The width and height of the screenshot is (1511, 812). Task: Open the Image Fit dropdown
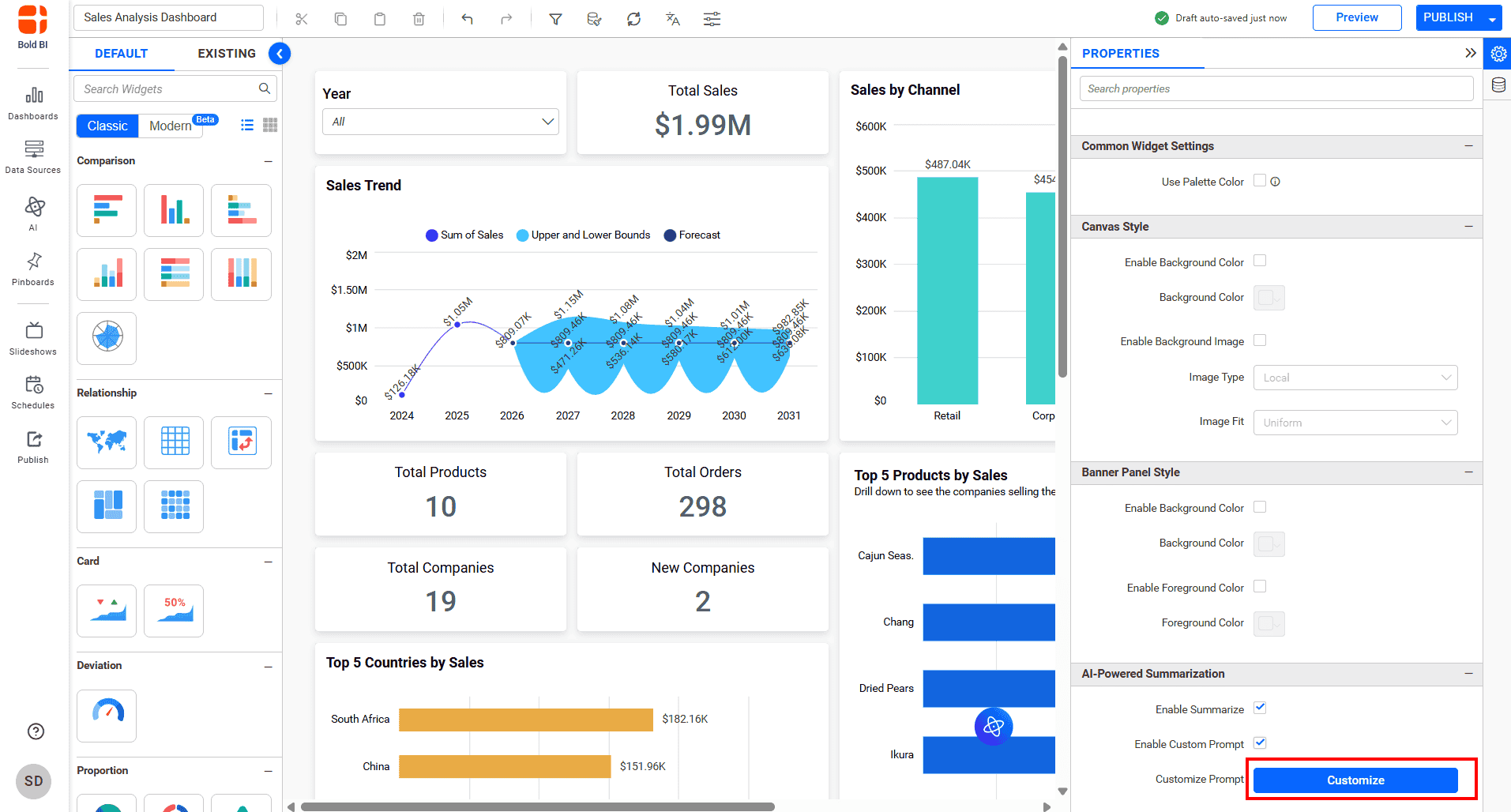pos(1355,423)
